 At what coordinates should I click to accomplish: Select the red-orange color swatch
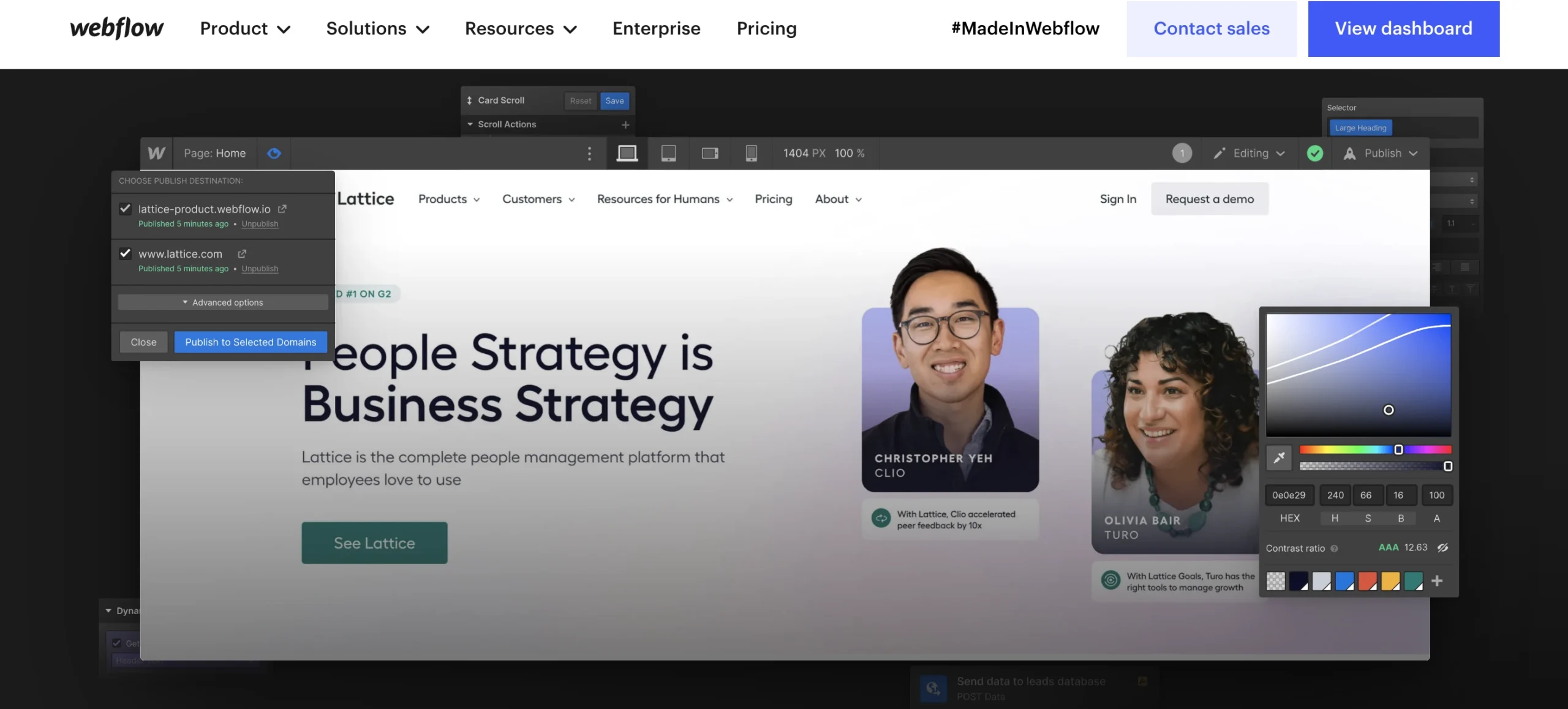tap(1367, 581)
